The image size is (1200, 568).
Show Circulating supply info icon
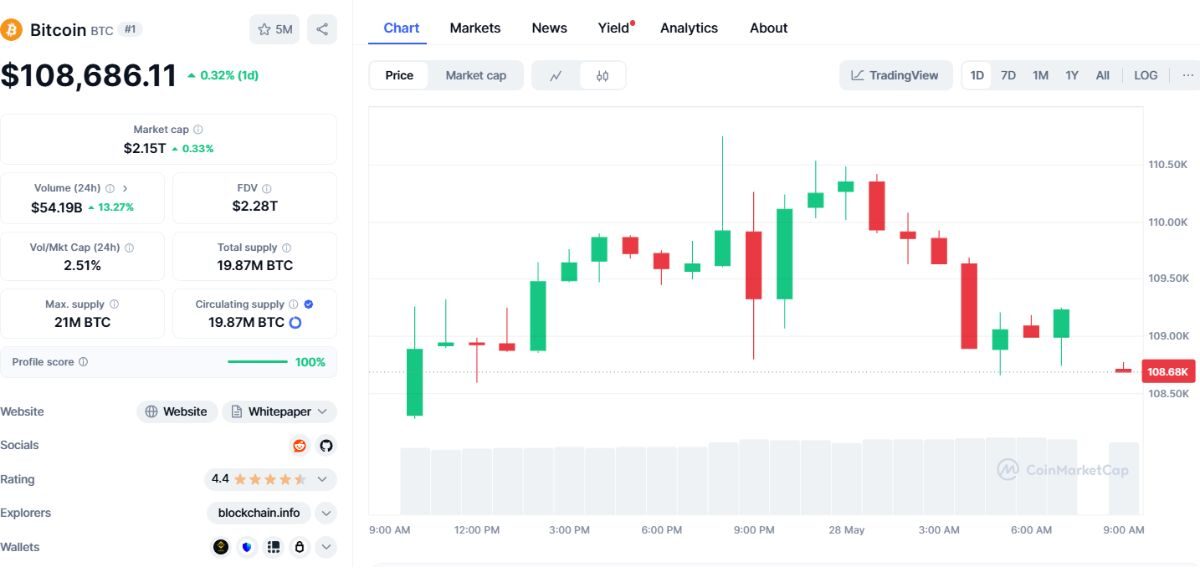coord(293,304)
